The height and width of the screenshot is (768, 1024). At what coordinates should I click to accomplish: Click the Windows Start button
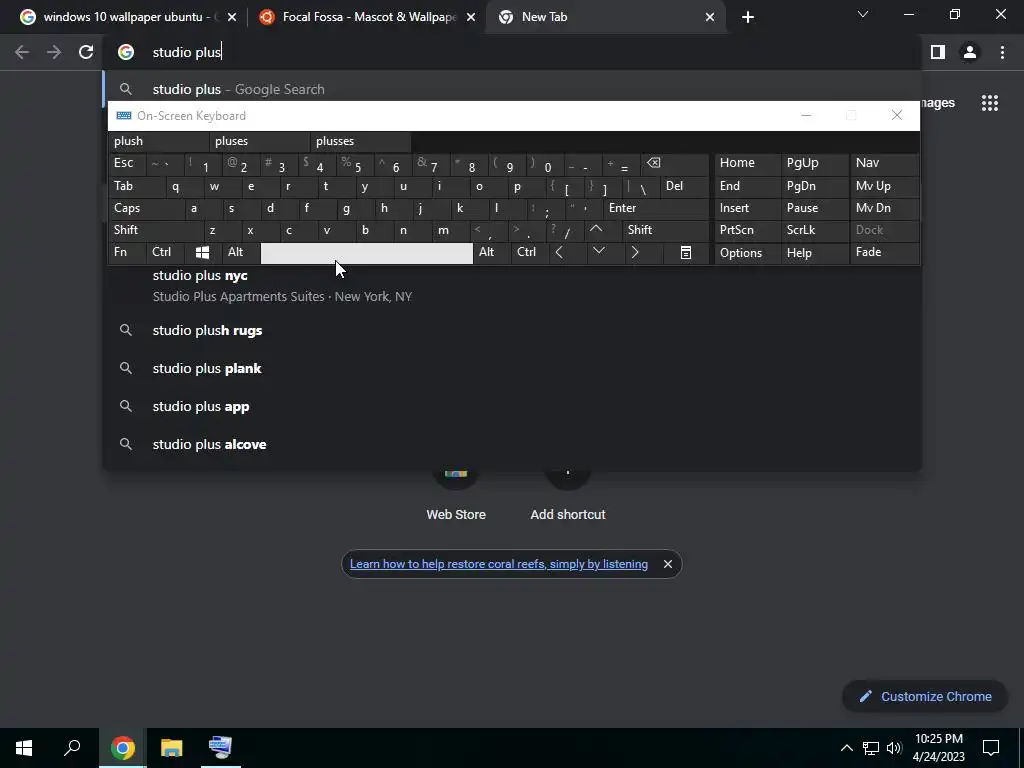(24, 748)
